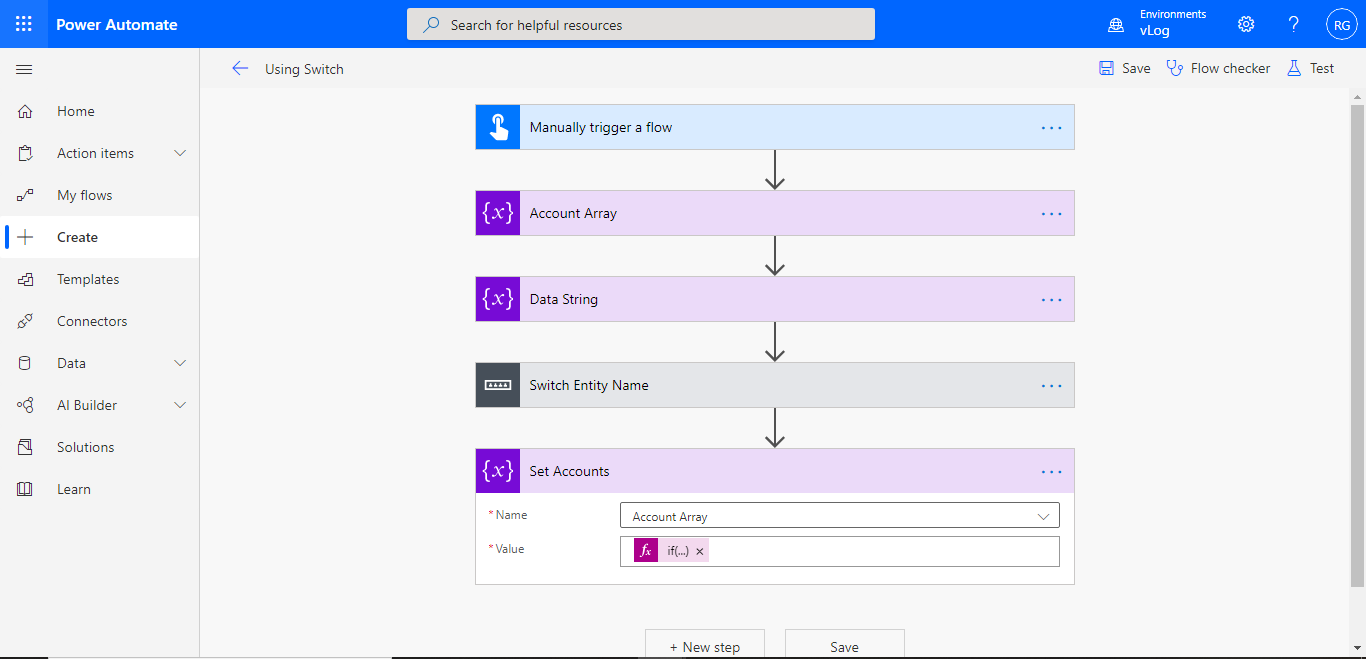The image size is (1366, 659).
Task: Click the Manually trigger a flow hand icon
Action: tap(498, 127)
